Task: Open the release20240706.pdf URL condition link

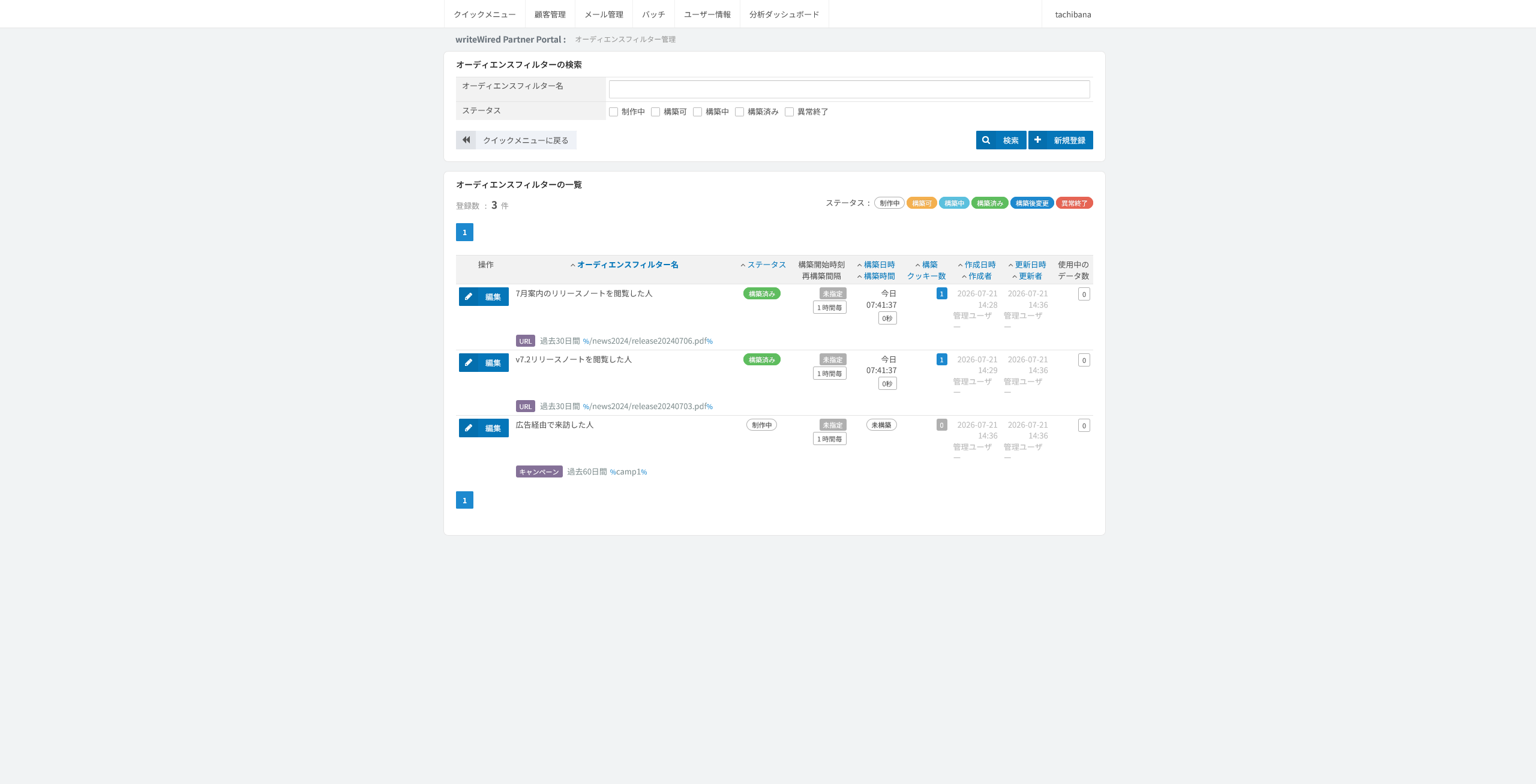Action: [648, 341]
